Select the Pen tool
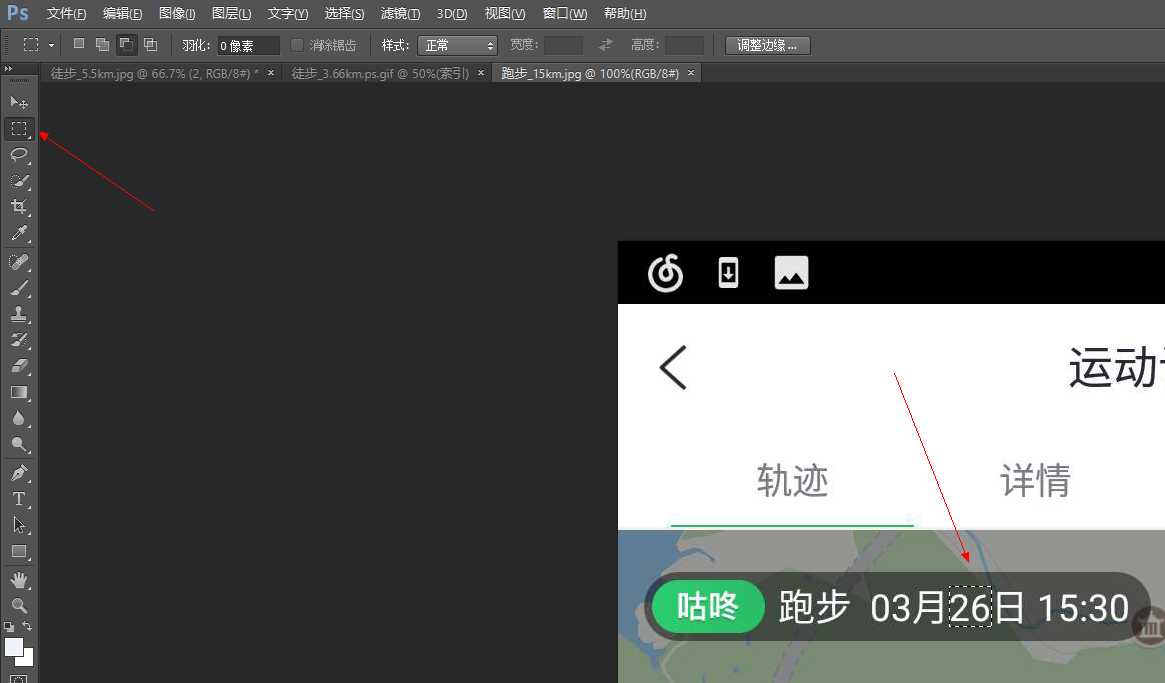The image size is (1165, 683). tap(19, 473)
